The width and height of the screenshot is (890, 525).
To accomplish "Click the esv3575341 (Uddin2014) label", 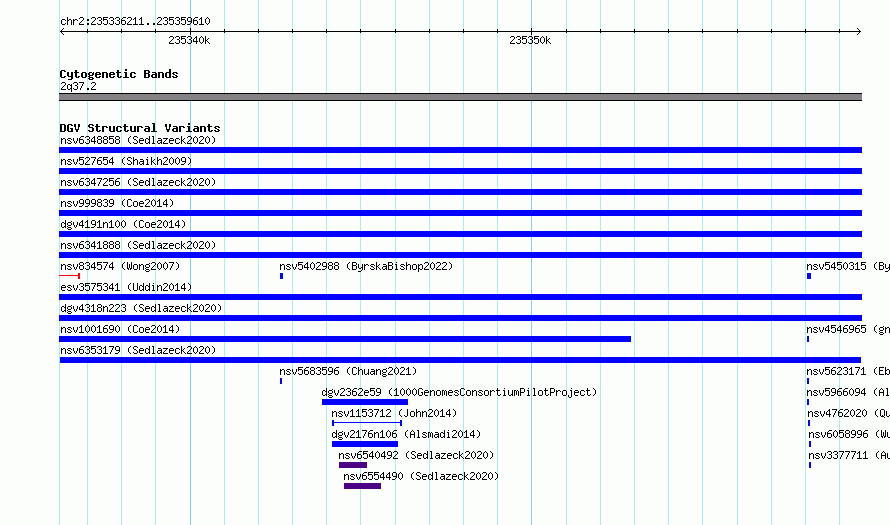I will point(126,287).
